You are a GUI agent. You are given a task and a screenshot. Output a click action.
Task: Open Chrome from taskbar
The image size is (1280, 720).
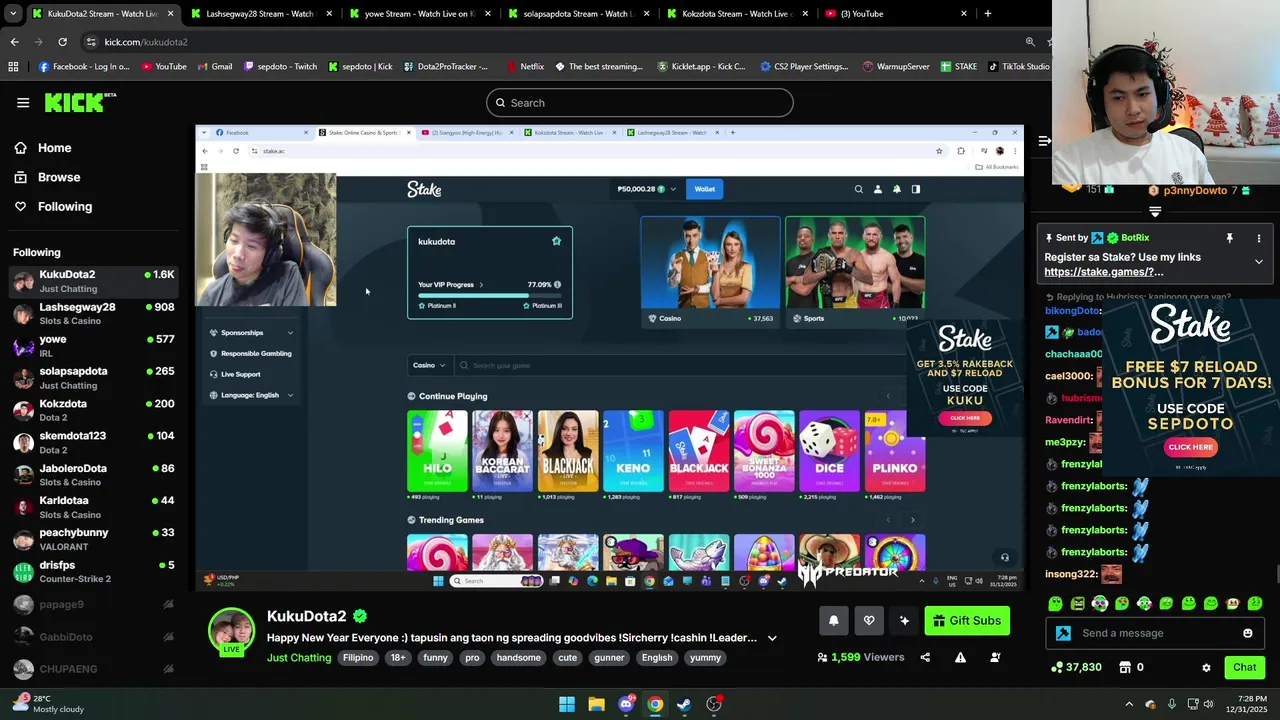[654, 704]
